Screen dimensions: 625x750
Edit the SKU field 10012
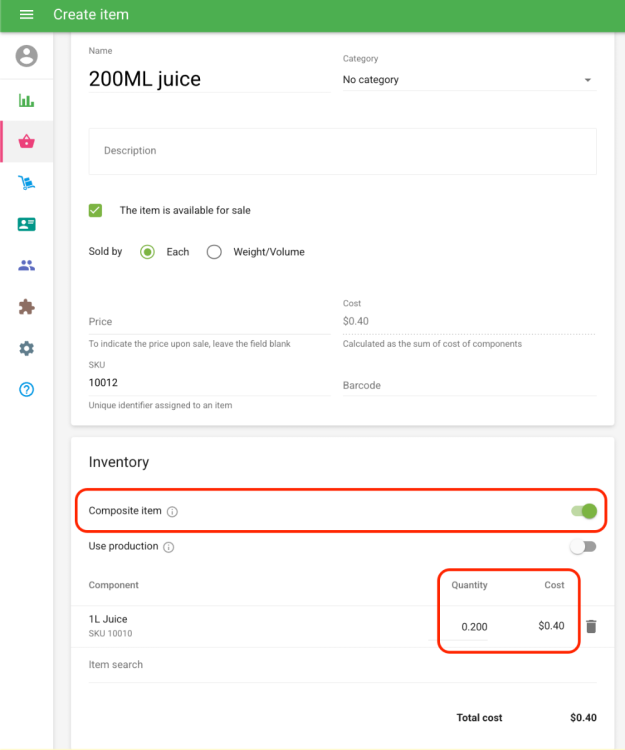209,383
